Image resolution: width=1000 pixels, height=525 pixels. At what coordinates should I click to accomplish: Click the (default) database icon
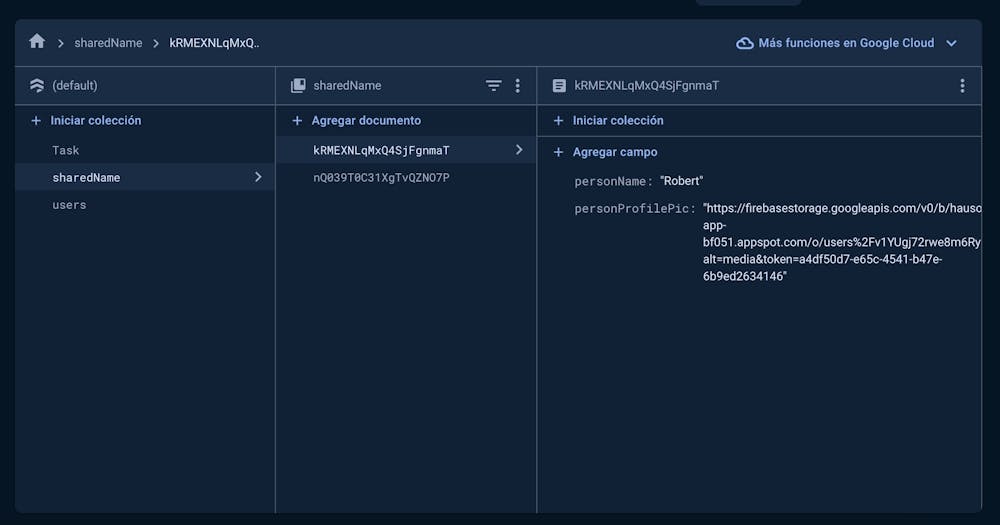click(x=37, y=86)
